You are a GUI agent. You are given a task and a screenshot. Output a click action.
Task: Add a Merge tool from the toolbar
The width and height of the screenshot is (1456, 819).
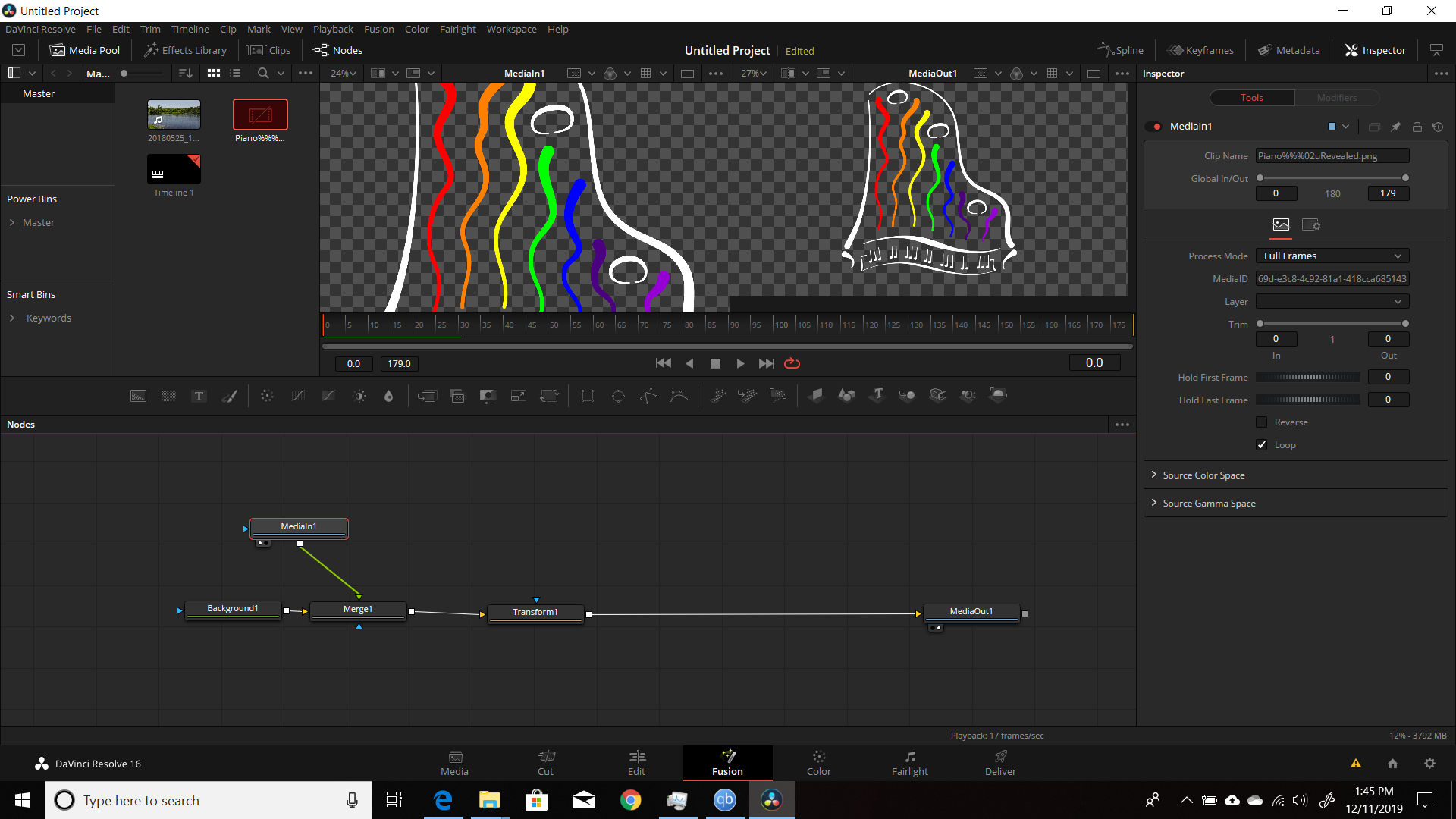click(x=427, y=396)
